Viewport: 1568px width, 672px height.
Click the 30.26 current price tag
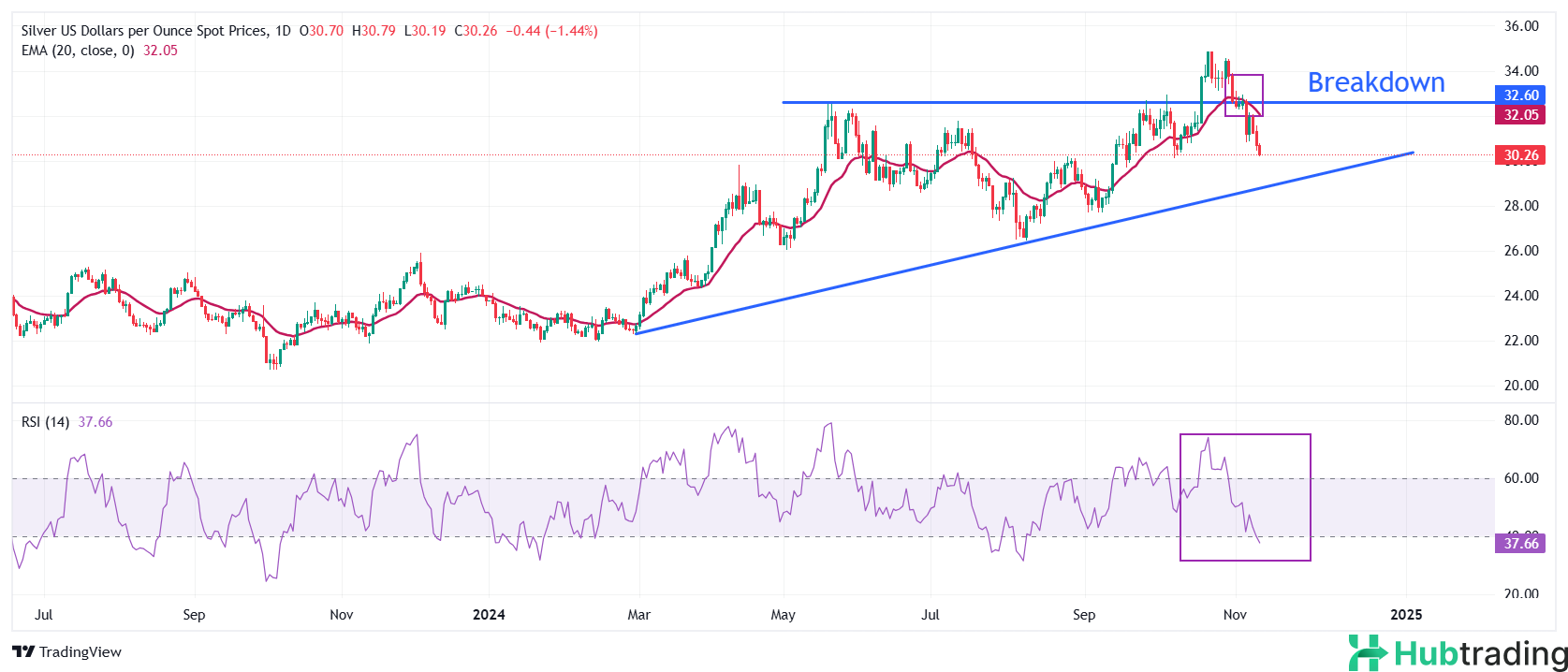click(x=1520, y=155)
